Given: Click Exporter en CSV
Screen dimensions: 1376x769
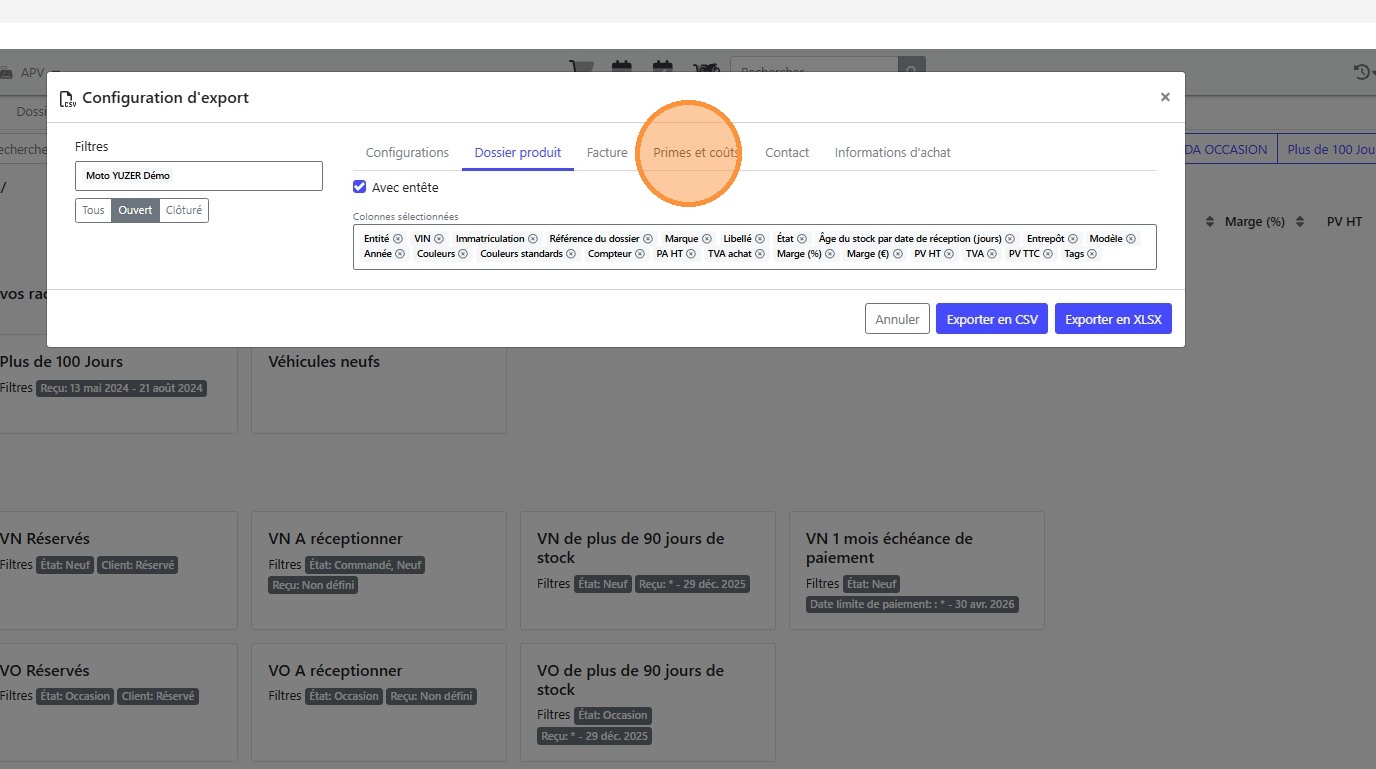Looking at the screenshot, I should 992,319.
